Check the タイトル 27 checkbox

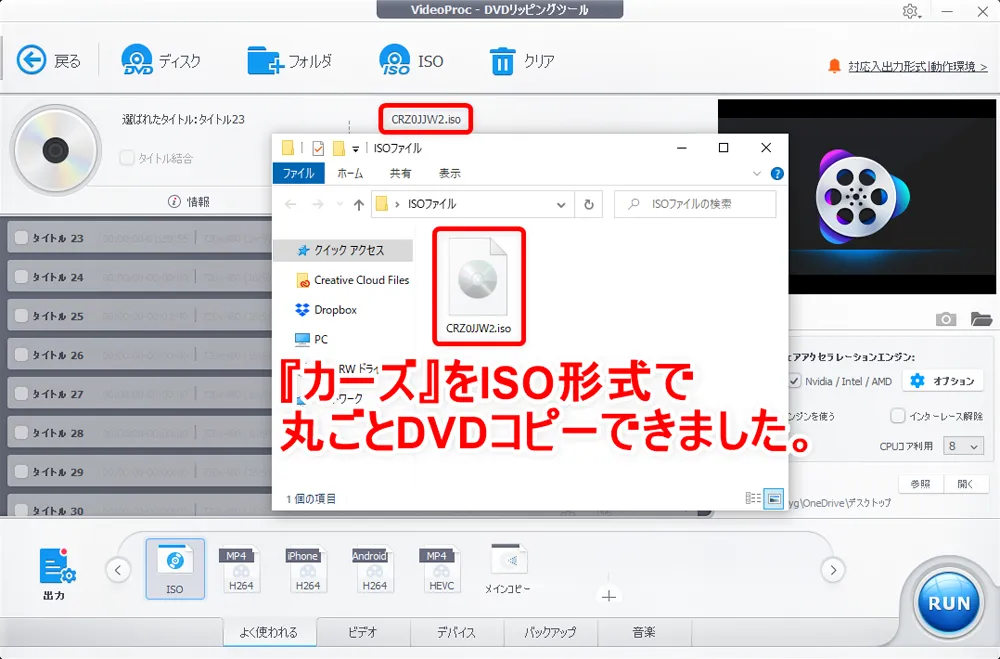coord(21,393)
